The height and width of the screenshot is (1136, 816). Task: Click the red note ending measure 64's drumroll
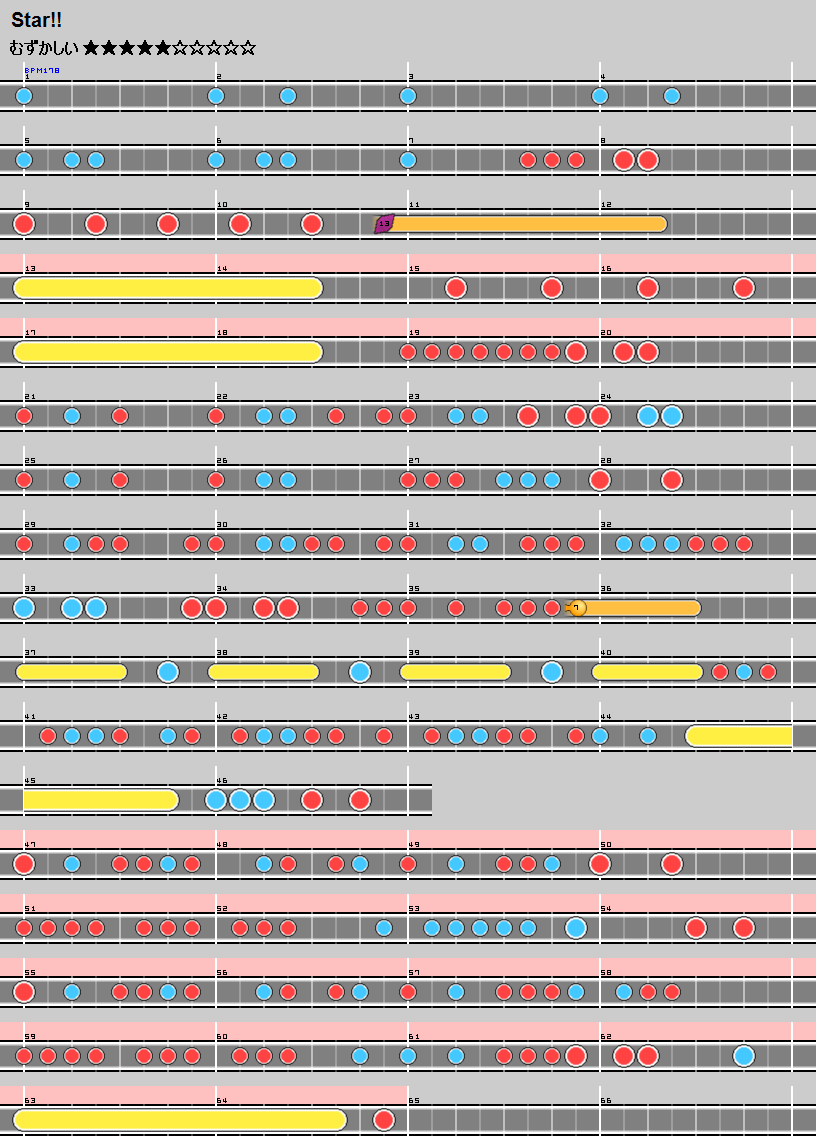[384, 1120]
